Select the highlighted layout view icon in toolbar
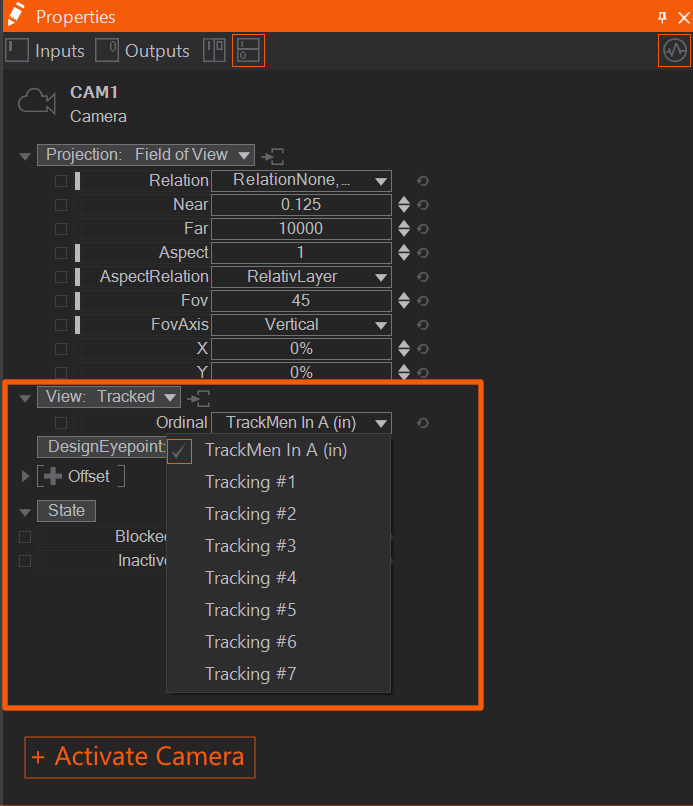This screenshot has width=693, height=806. point(248,51)
